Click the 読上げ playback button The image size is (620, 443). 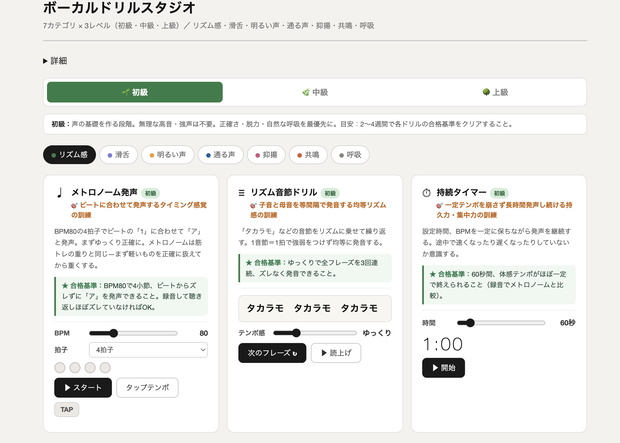(x=336, y=353)
